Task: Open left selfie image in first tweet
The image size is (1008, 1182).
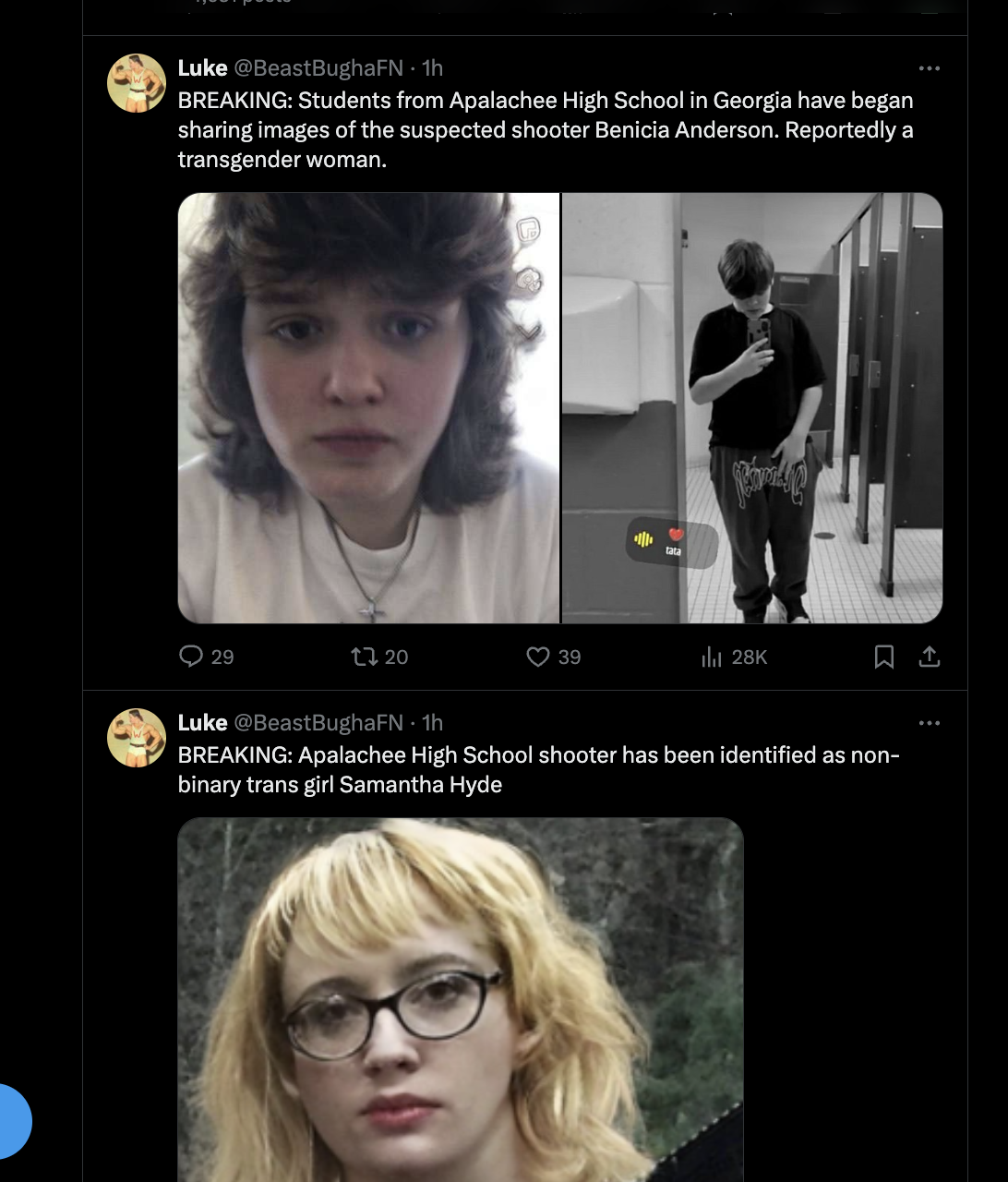Action: (x=368, y=408)
